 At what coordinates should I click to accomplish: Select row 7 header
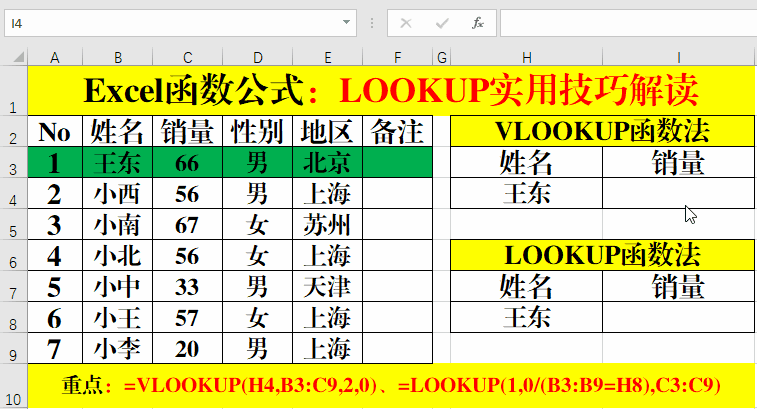click(14, 286)
